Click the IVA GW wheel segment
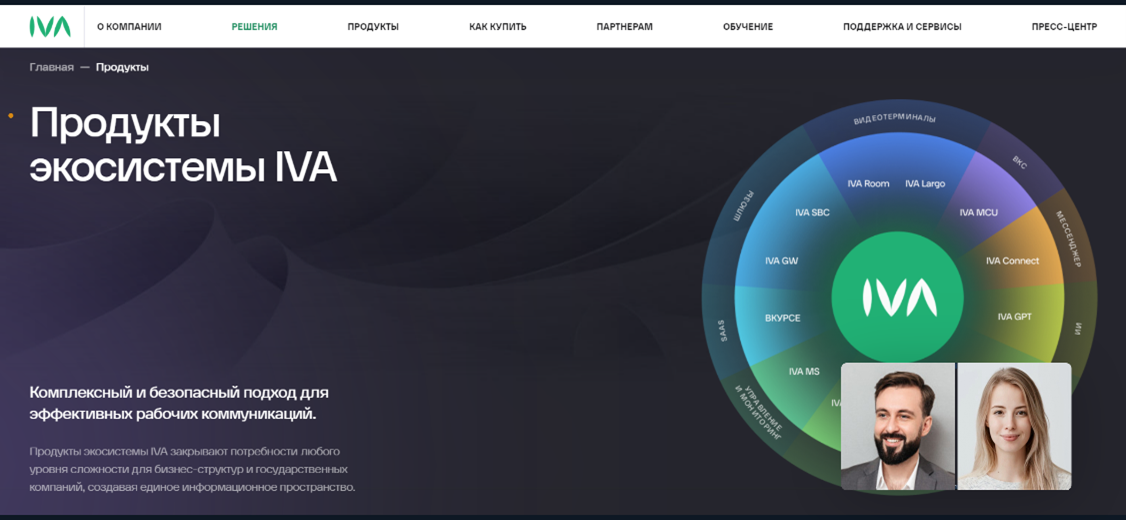 pyautogui.click(x=781, y=261)
